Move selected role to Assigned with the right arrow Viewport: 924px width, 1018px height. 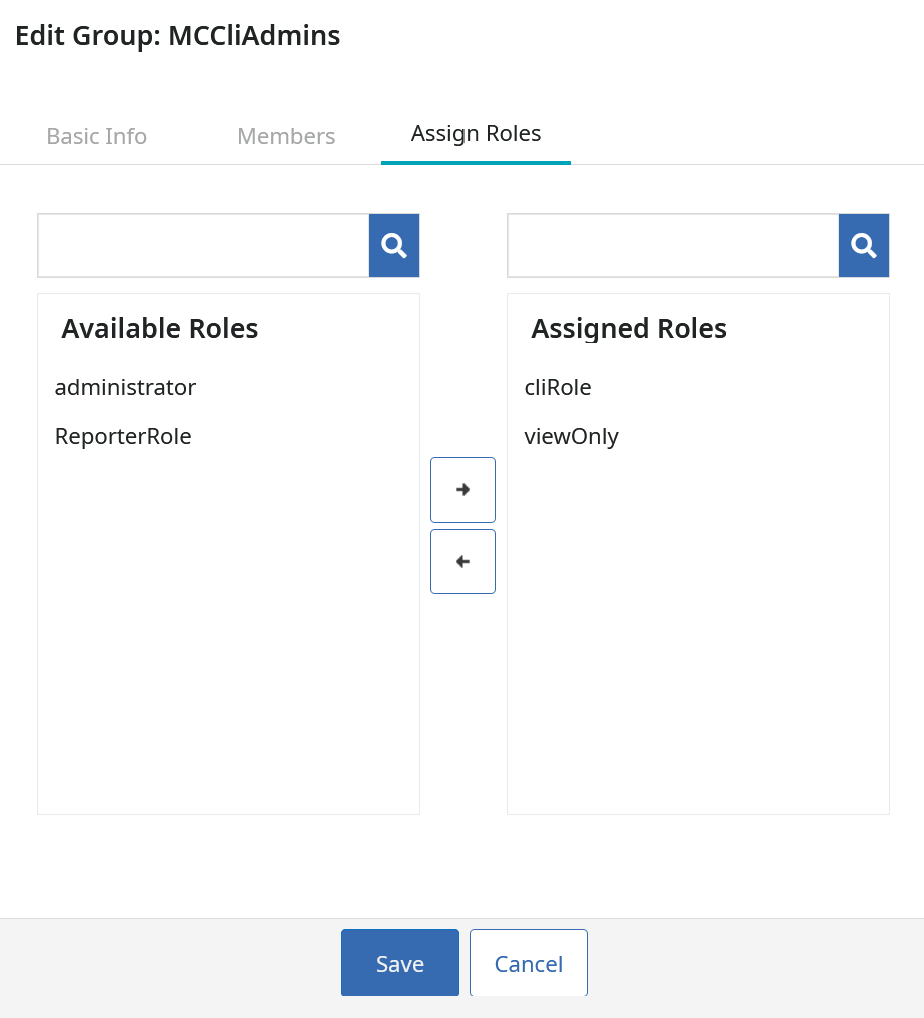point(463,490)
